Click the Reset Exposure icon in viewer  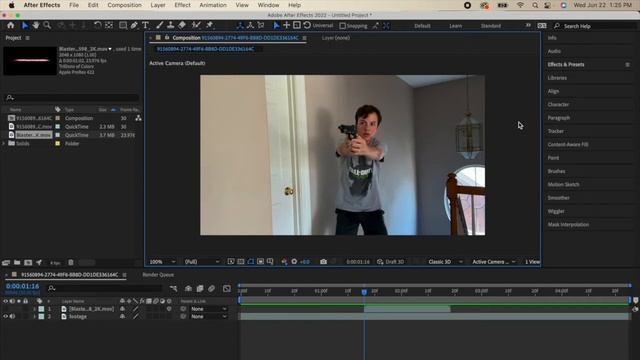point(294,262)
